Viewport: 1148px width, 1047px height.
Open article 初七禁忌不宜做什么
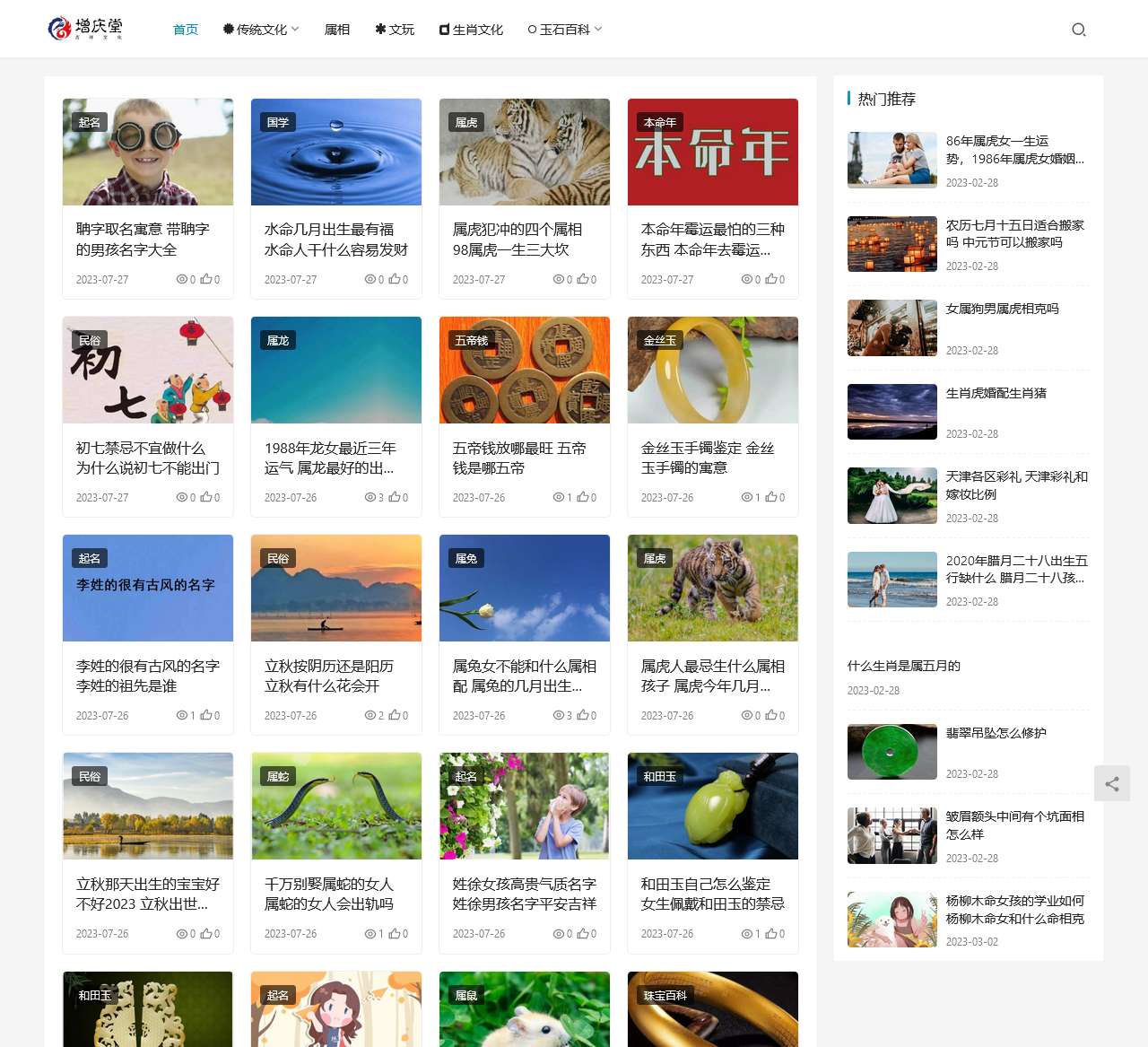point(148,458)
